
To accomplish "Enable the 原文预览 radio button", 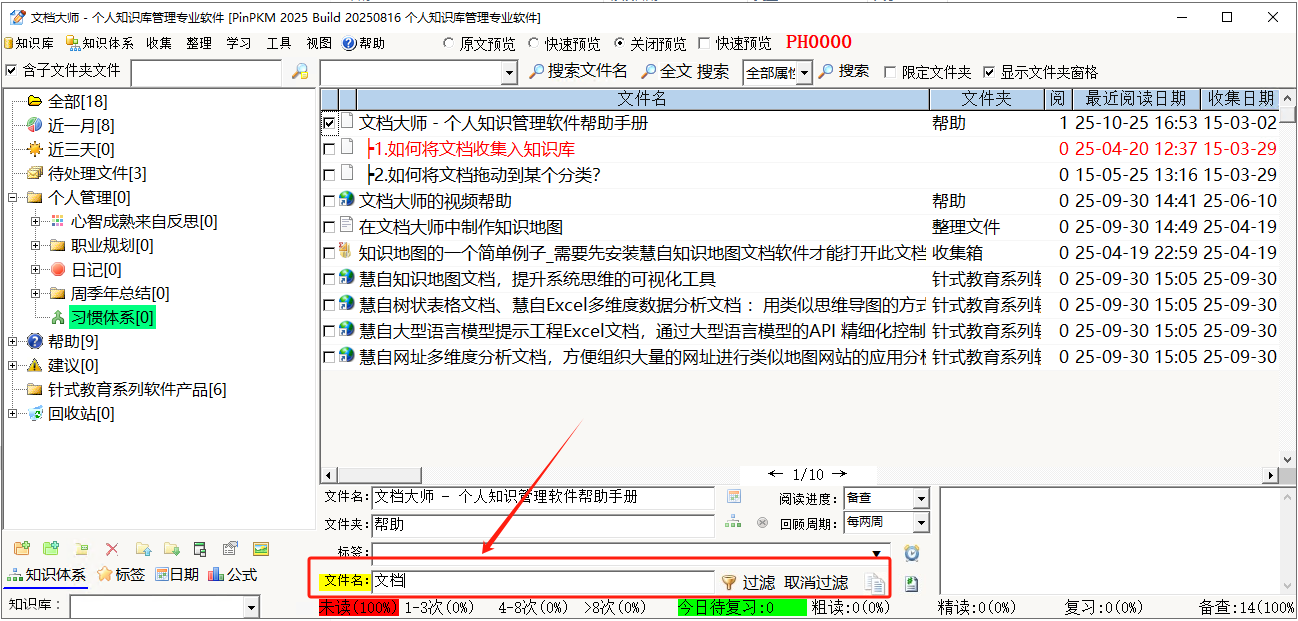I will (449, 44).
